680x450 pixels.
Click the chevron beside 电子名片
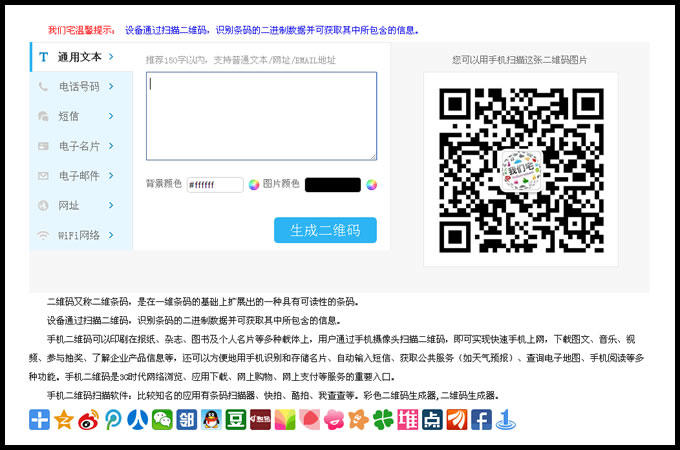coord(111,146)
